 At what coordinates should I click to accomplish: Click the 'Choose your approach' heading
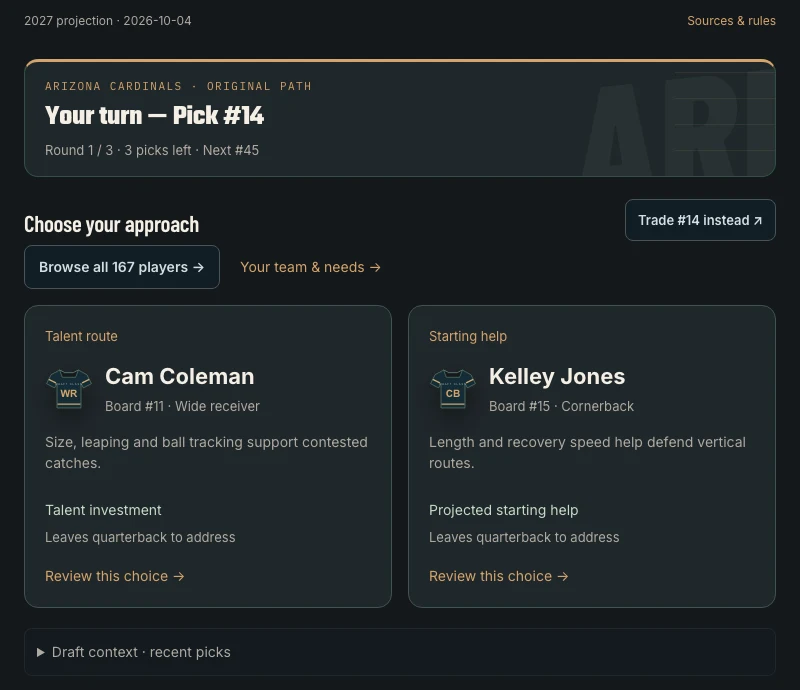[112, 225]
